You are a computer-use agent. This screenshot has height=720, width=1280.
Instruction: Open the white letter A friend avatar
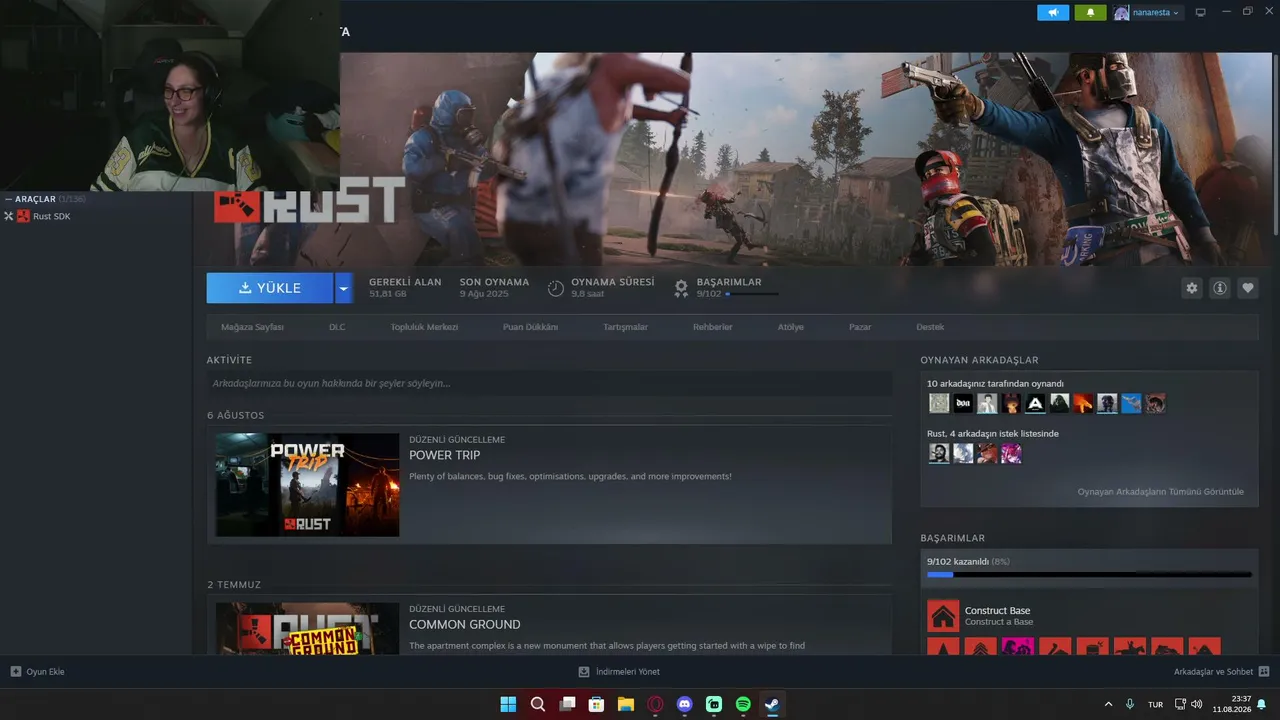pyautogui.click(x=1035, y=403)
